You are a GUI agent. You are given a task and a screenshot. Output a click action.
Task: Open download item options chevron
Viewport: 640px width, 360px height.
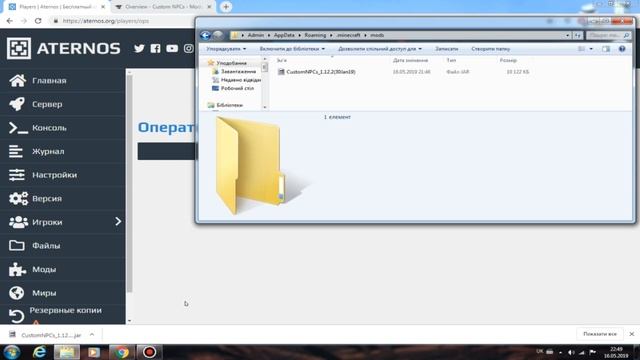coord(92,335)
